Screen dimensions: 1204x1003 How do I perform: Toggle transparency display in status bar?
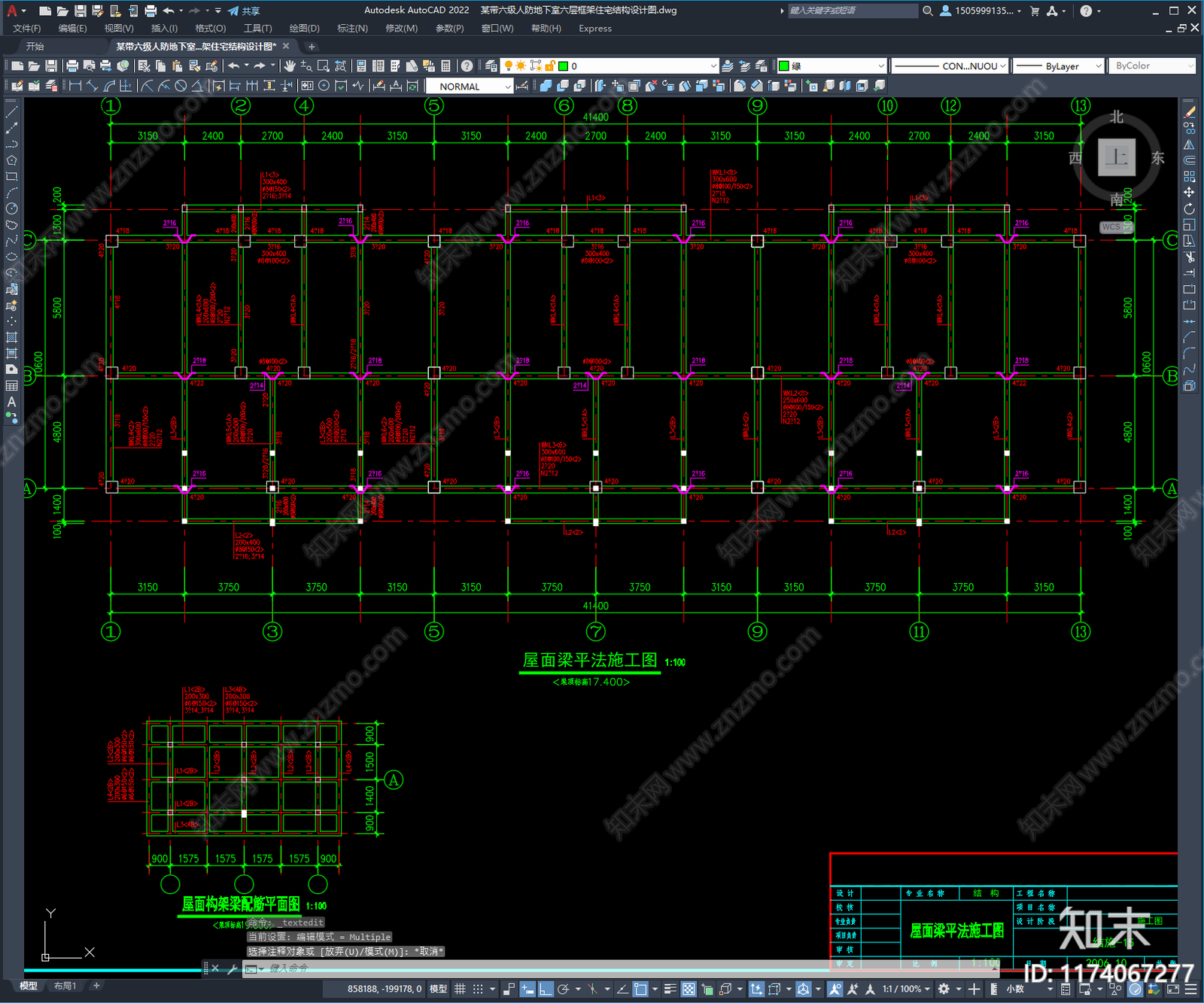point(689,989)
